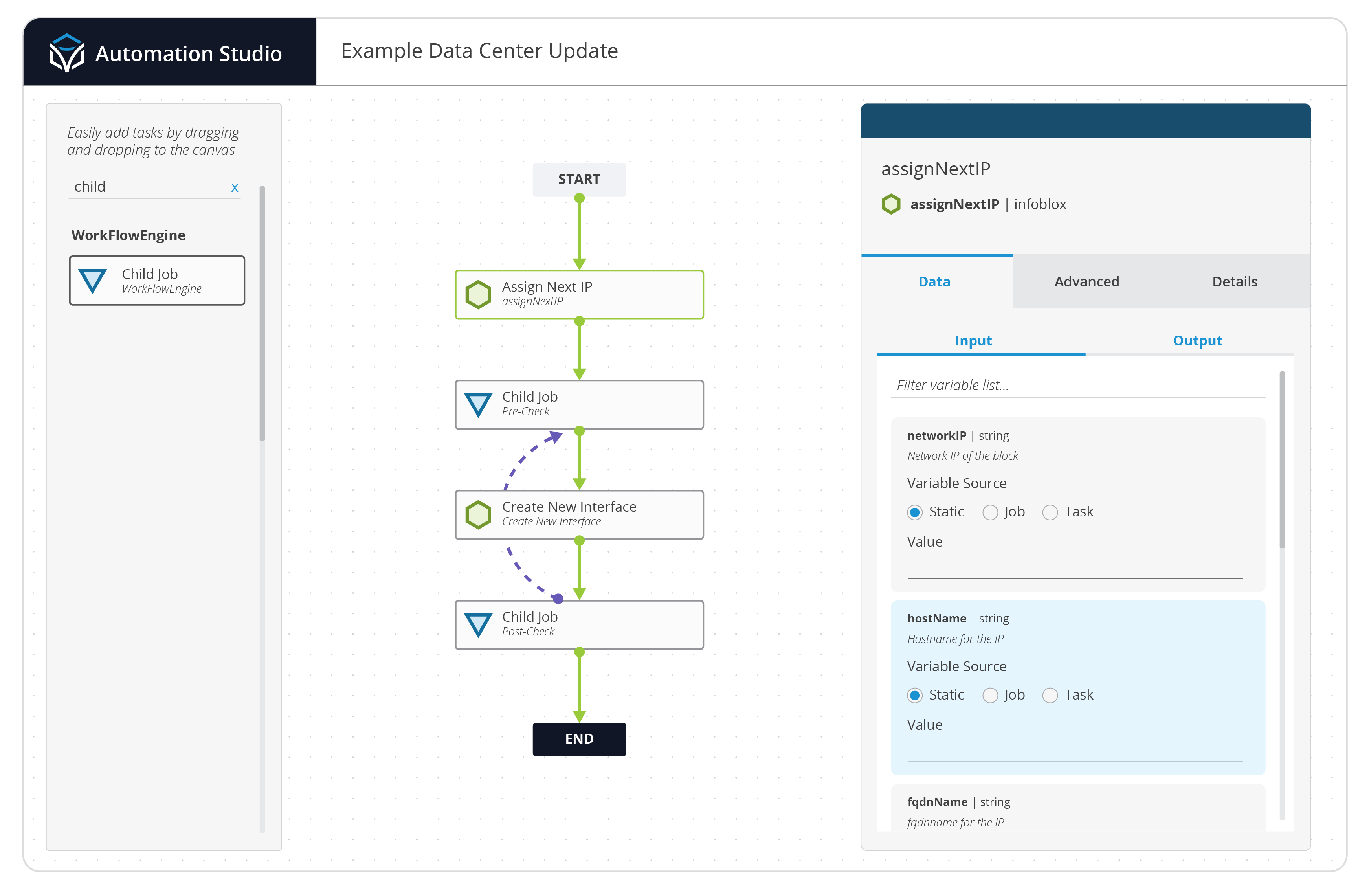Select Job source for hostName
Viewport: 1371px width, 896px height.
pyautogui.click(x=990, y=696)
